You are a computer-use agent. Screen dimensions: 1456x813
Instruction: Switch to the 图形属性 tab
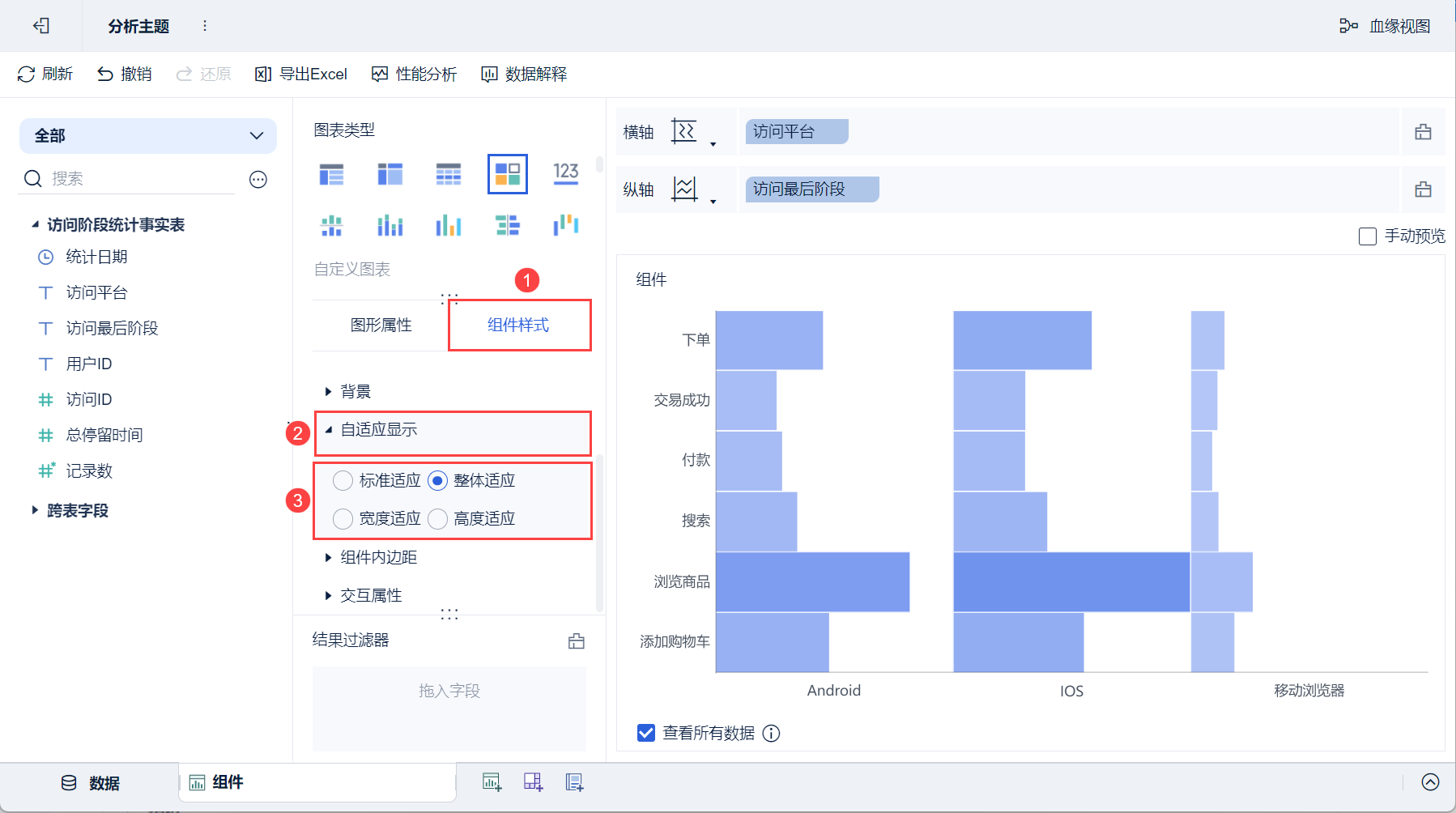tap(381, 325)
